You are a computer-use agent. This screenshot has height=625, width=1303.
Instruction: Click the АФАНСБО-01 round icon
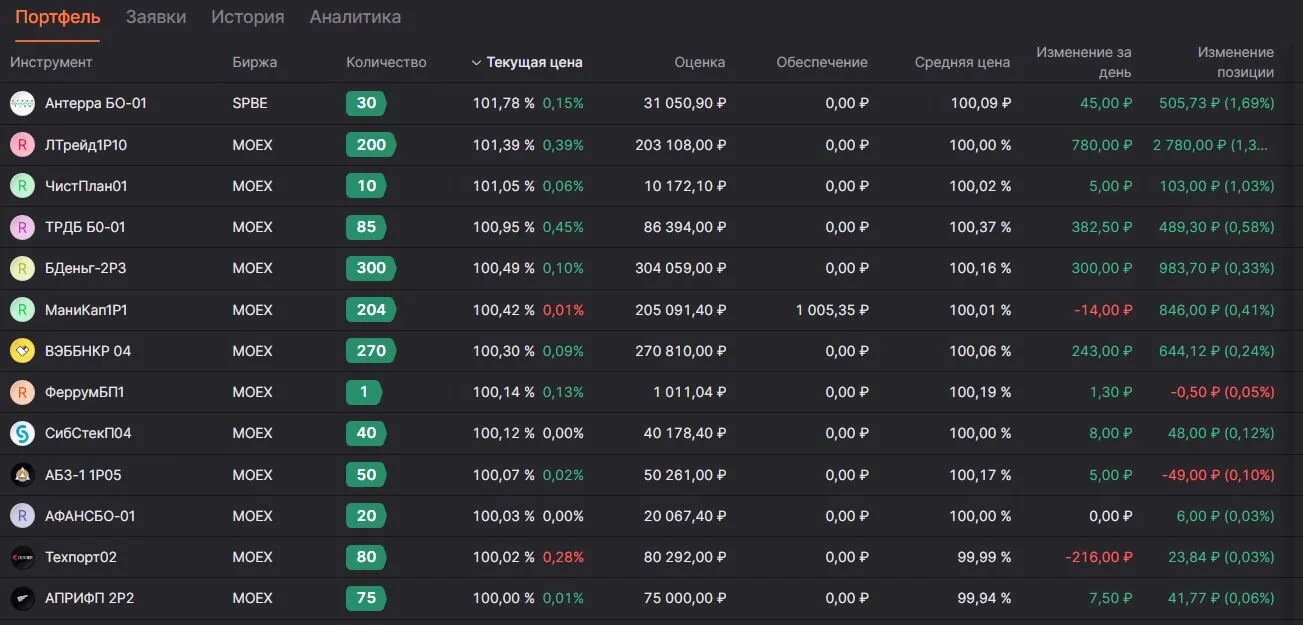22,516
